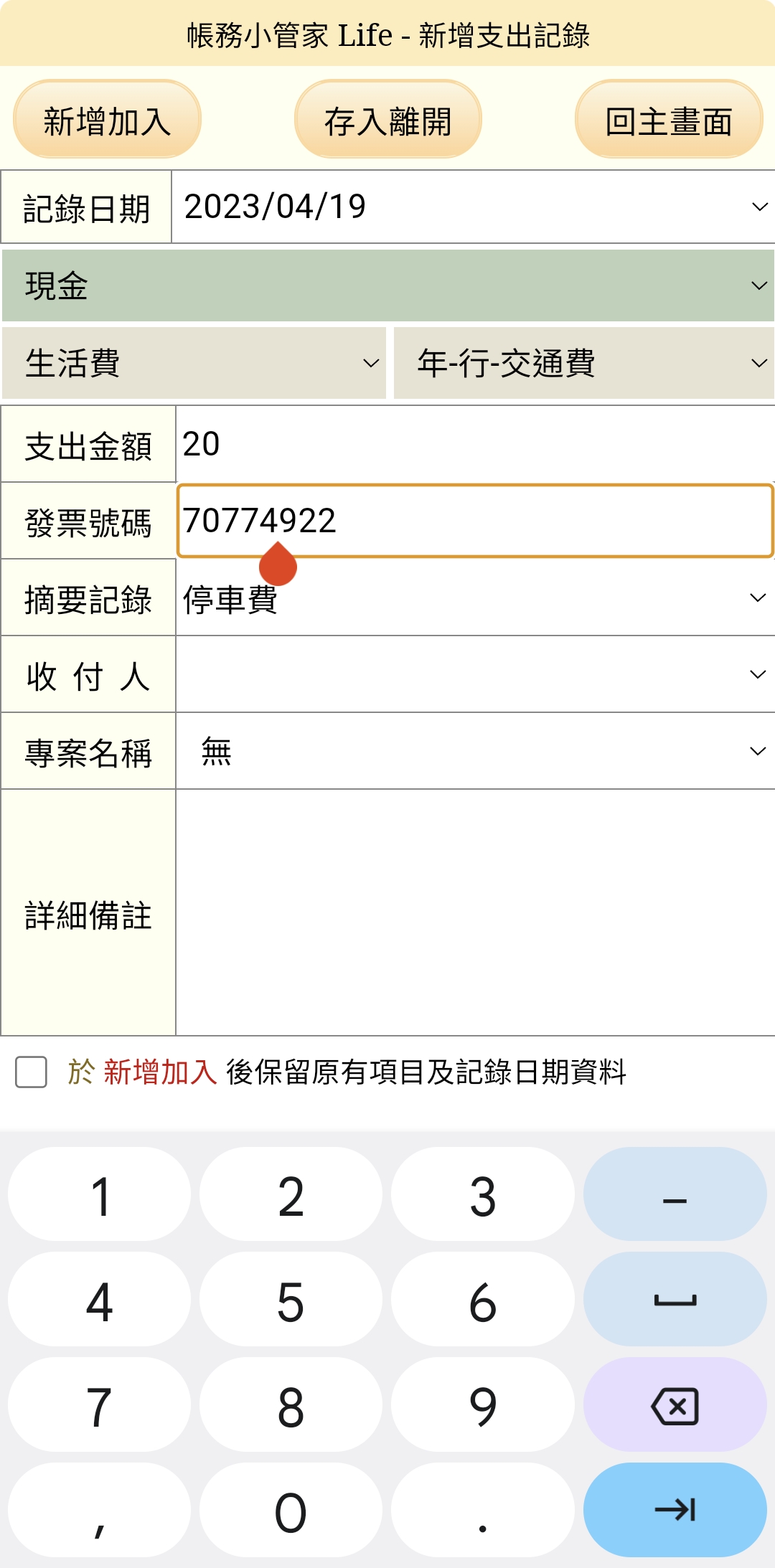The width and height of the screenshot is (775, 1568).
Task: Click the 存入離開 button
Action: pyautogui.click(x=388, y=119)
